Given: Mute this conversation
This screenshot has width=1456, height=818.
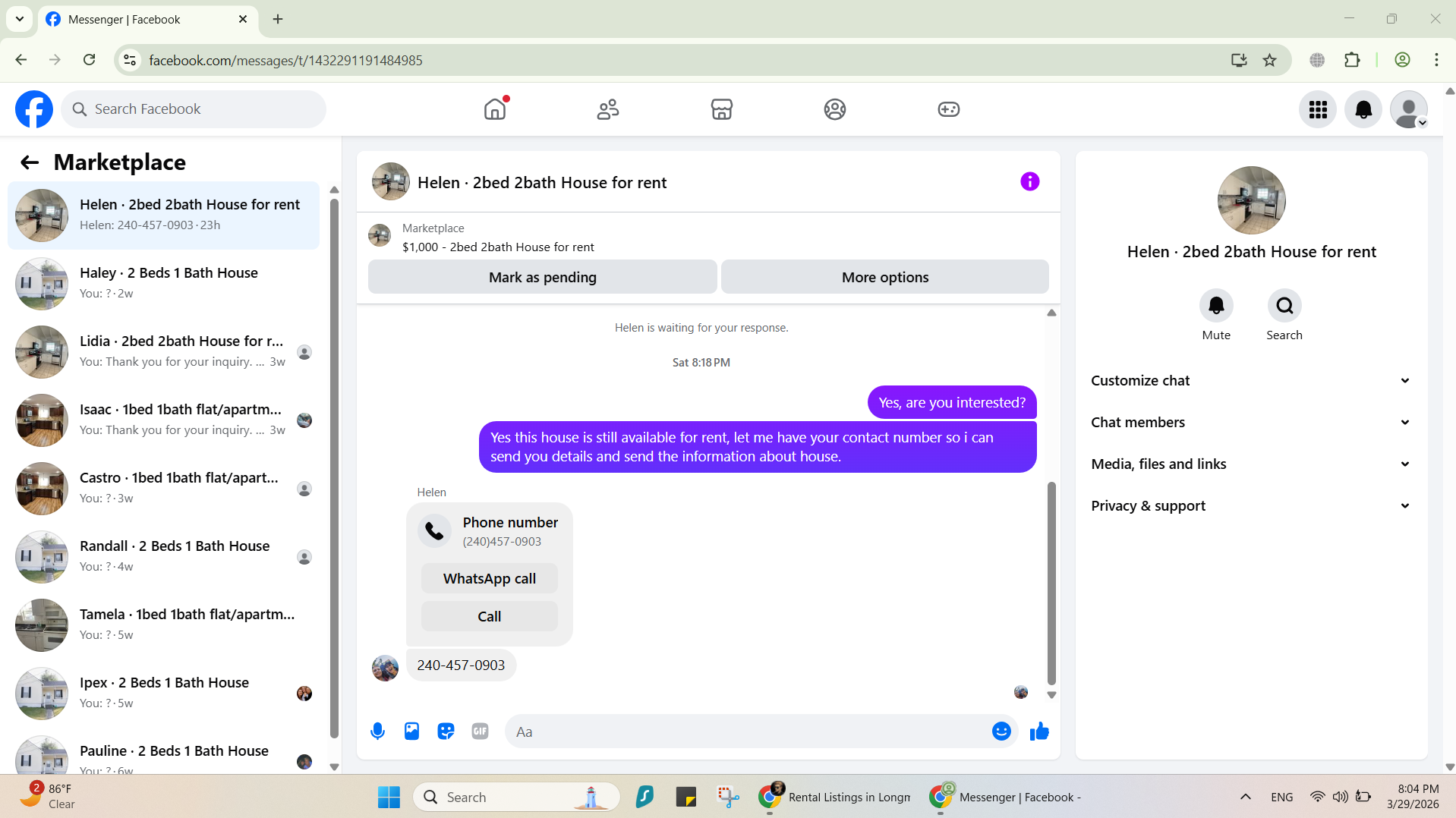Looking at the screenshot, I should tap(1216, 306).
